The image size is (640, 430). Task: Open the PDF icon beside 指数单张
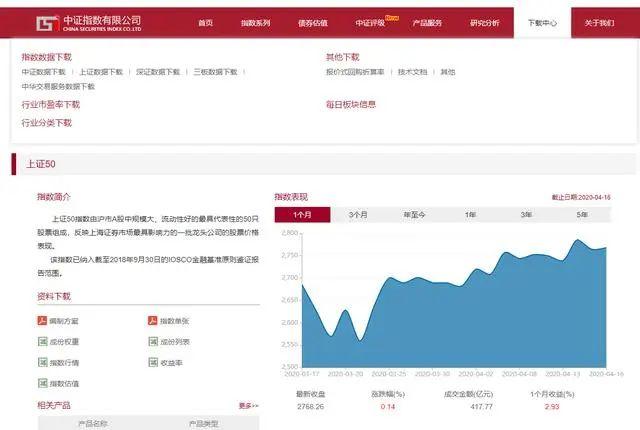point(153,321)
